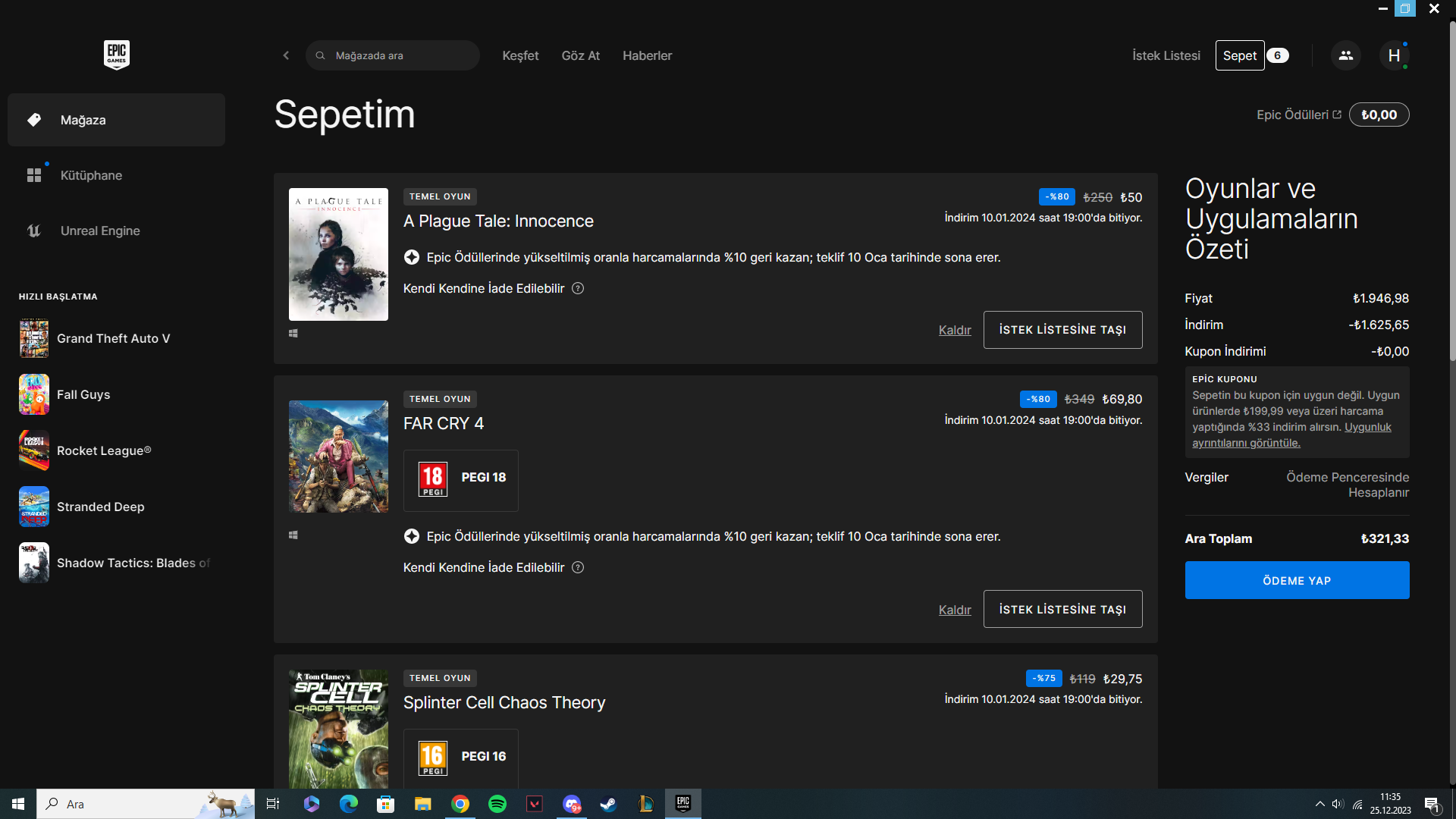Click the cart count badge 6
The width and height of the screenshot is (1456, 819).
pyautogui.click(x=1278, y=55)
